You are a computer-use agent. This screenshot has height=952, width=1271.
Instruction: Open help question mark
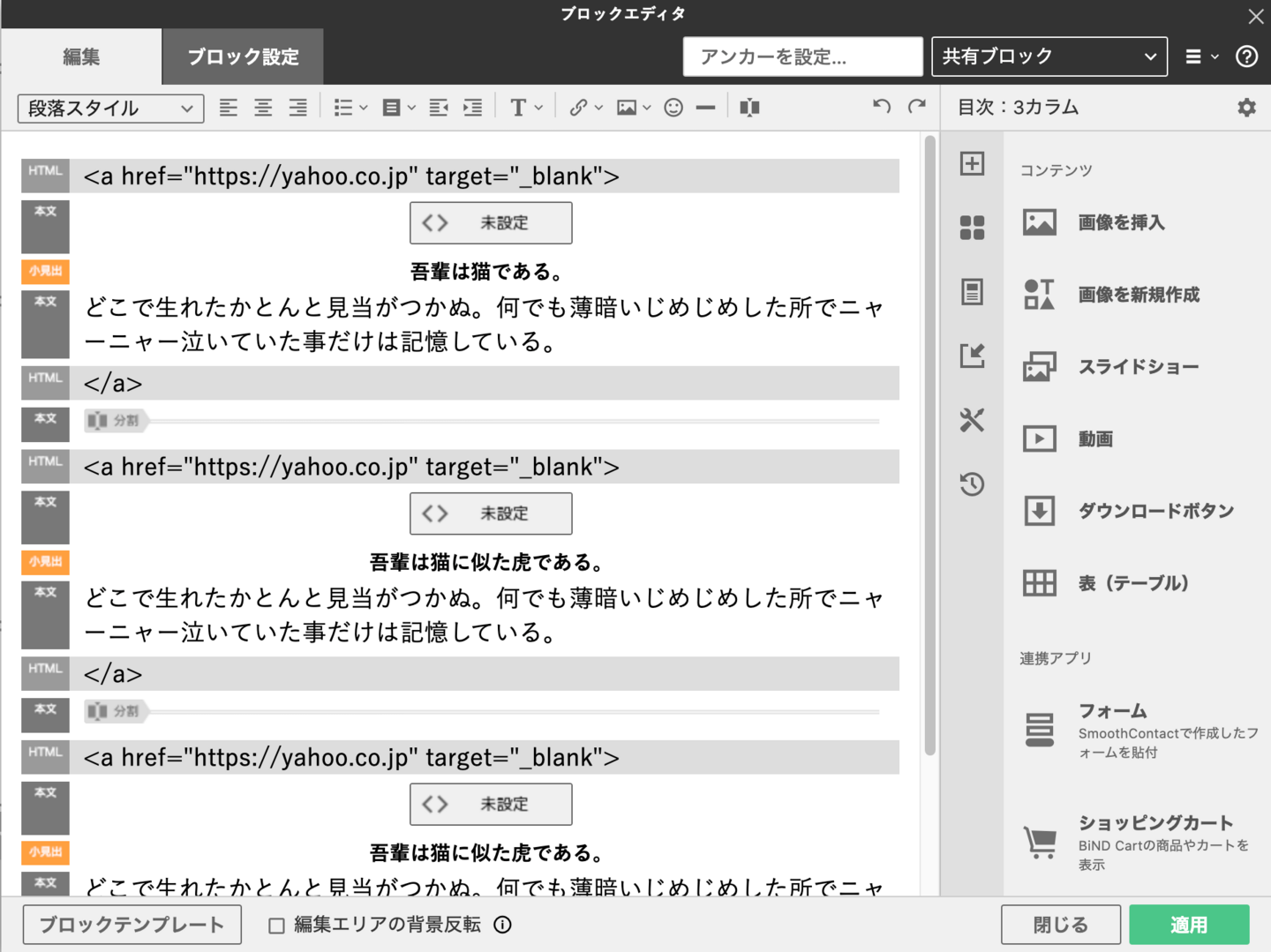(1246, 56)
